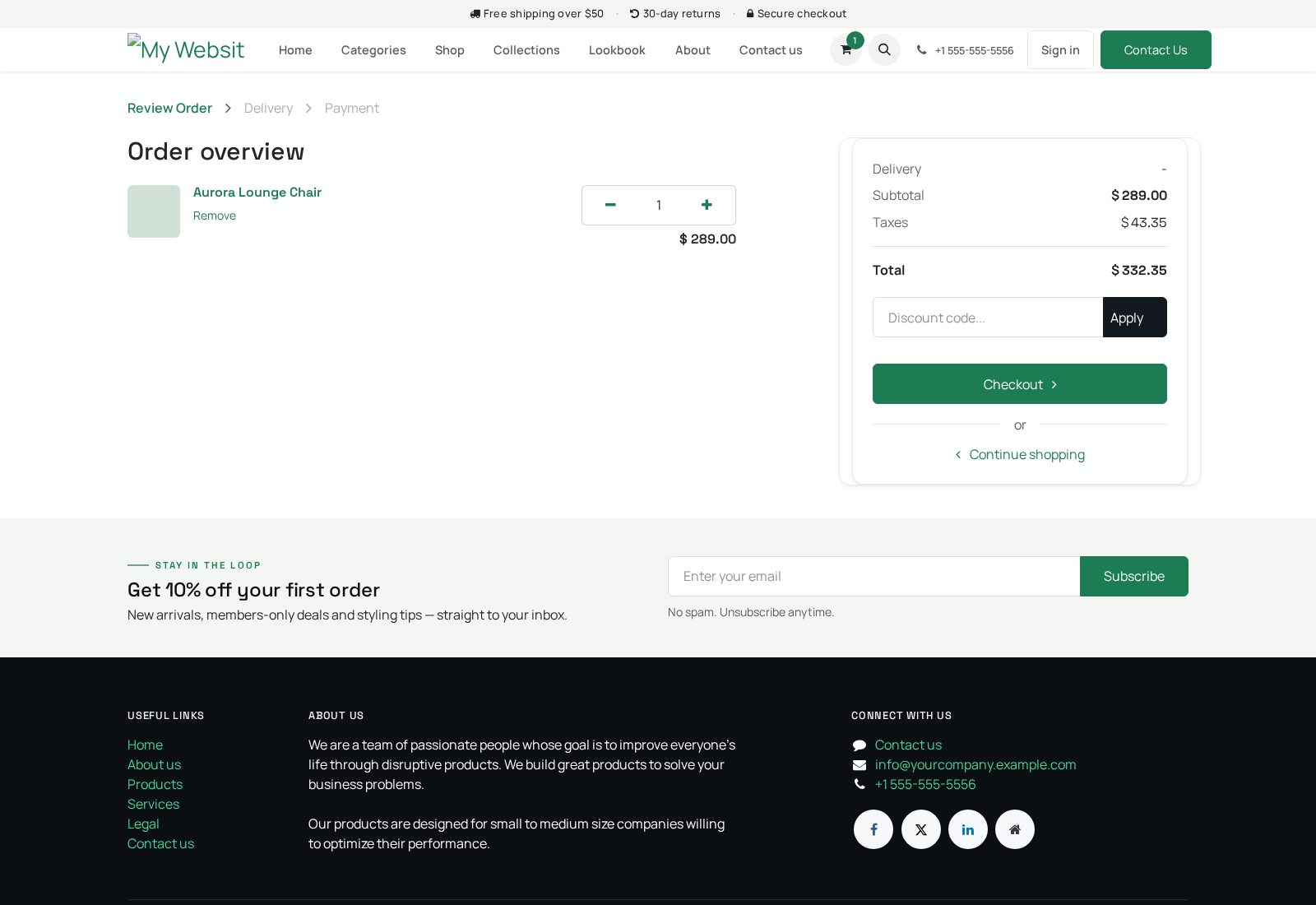
Task: Select the Review Order breadcrumb step
Action: tap(169, 108)
